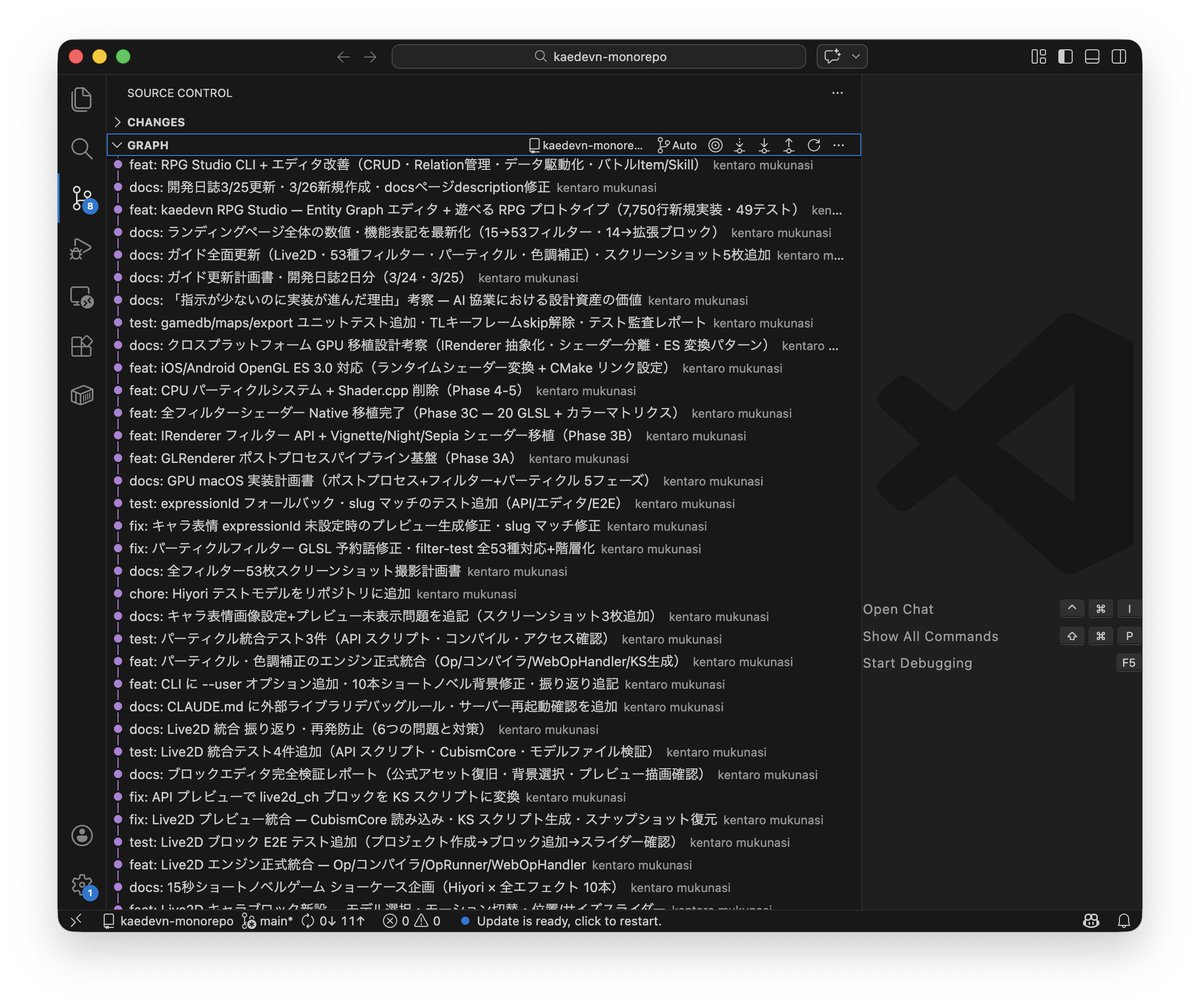The image size is (1200, 1008).
Task: Select commit feat: CPU パーティクルシステム + Shader.cpp 削除
Action: [484, 390]
